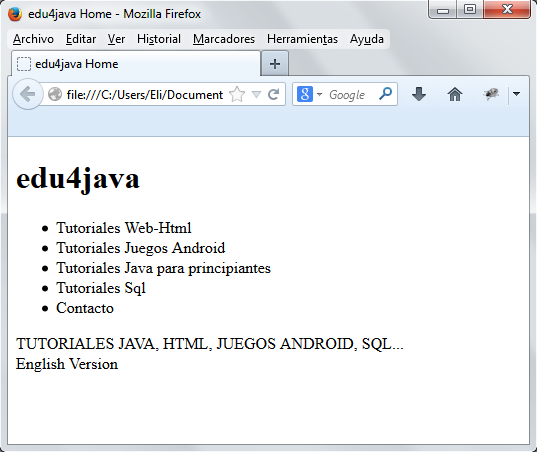Image resolution: width=537 pixels, height=452 pixels.
Task: Open the search engine selector dropdown arrow
Action: pyautogui.click(x=319, y=94)
